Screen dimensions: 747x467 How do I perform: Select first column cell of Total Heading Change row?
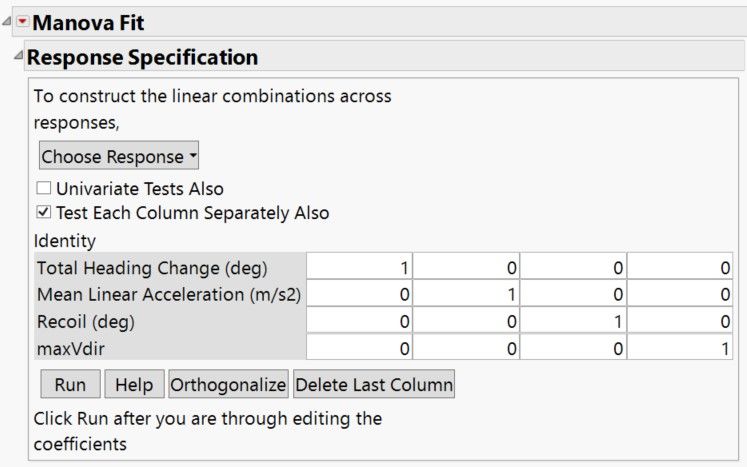[359, 267]
